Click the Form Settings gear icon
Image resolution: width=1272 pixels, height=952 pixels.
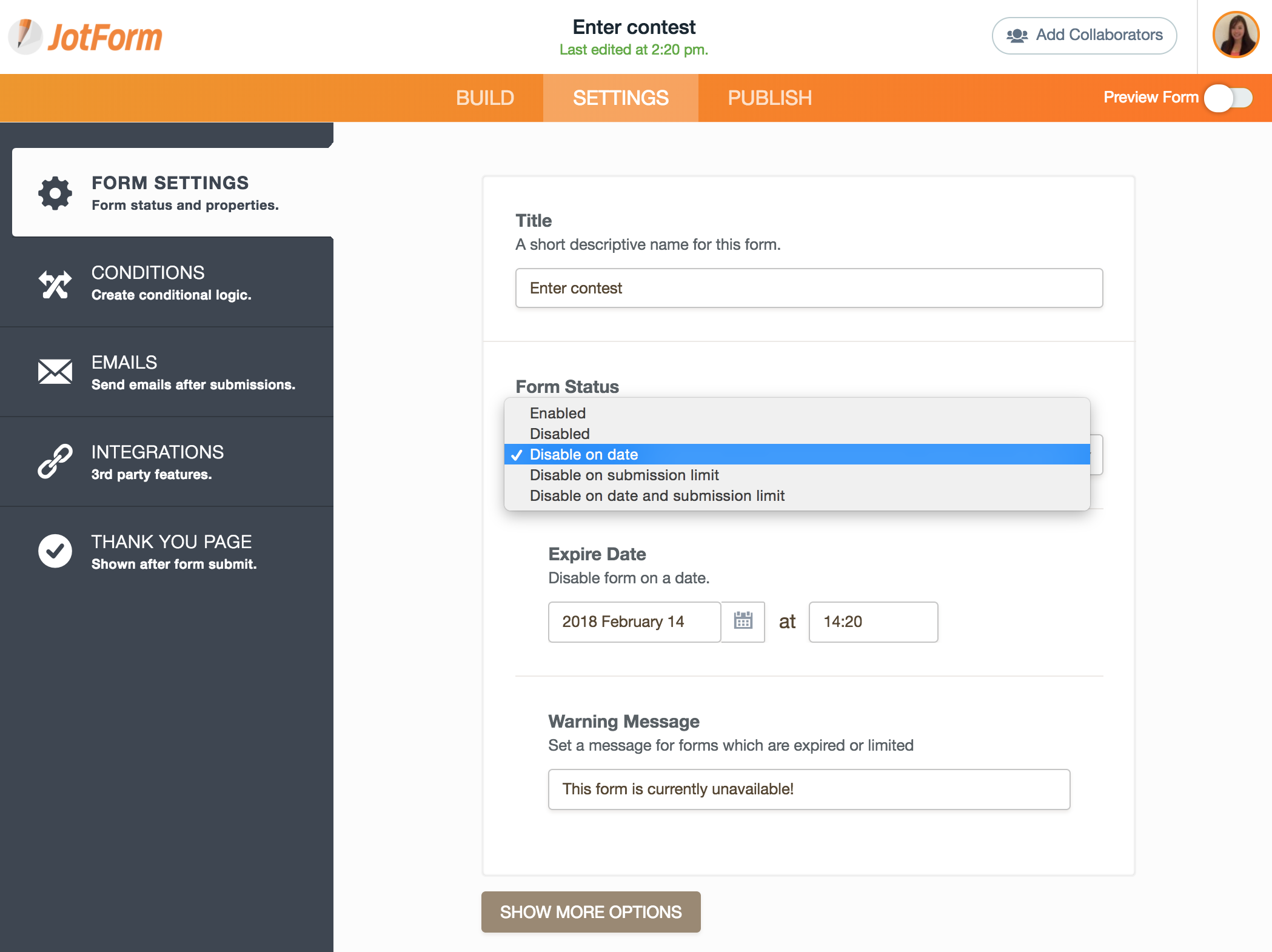point(55,193)
